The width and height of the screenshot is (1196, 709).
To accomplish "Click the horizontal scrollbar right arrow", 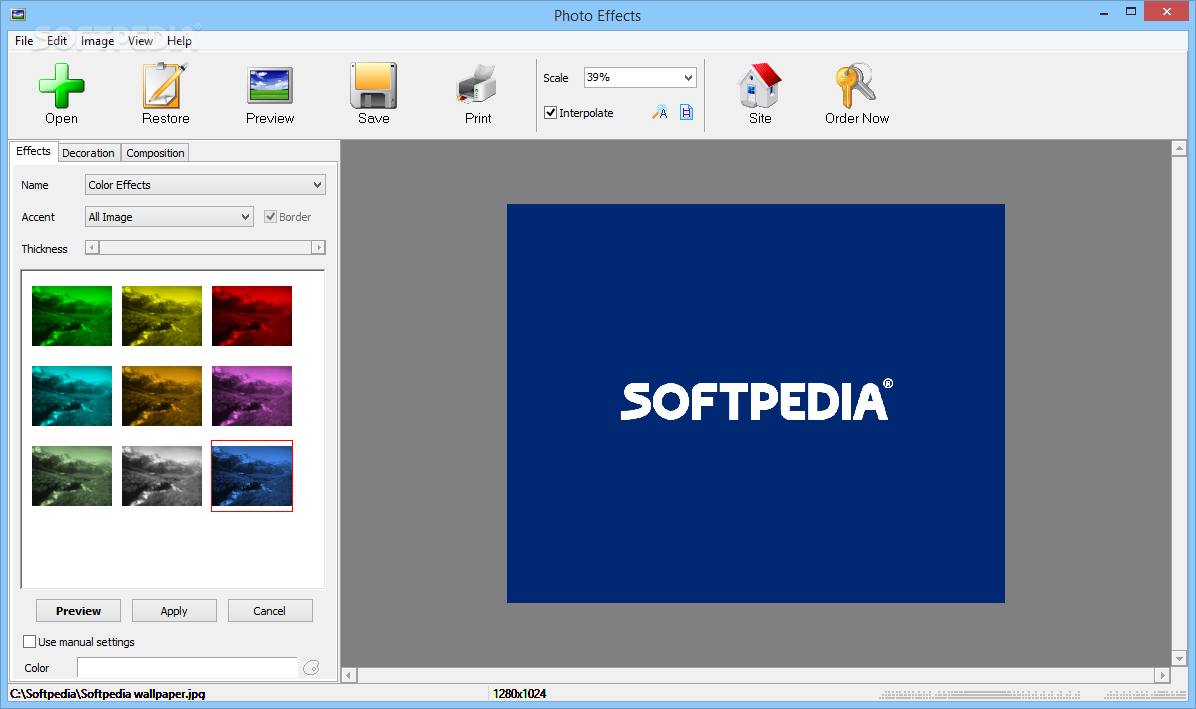I will pyautogui.click(x=1162, y=675).
